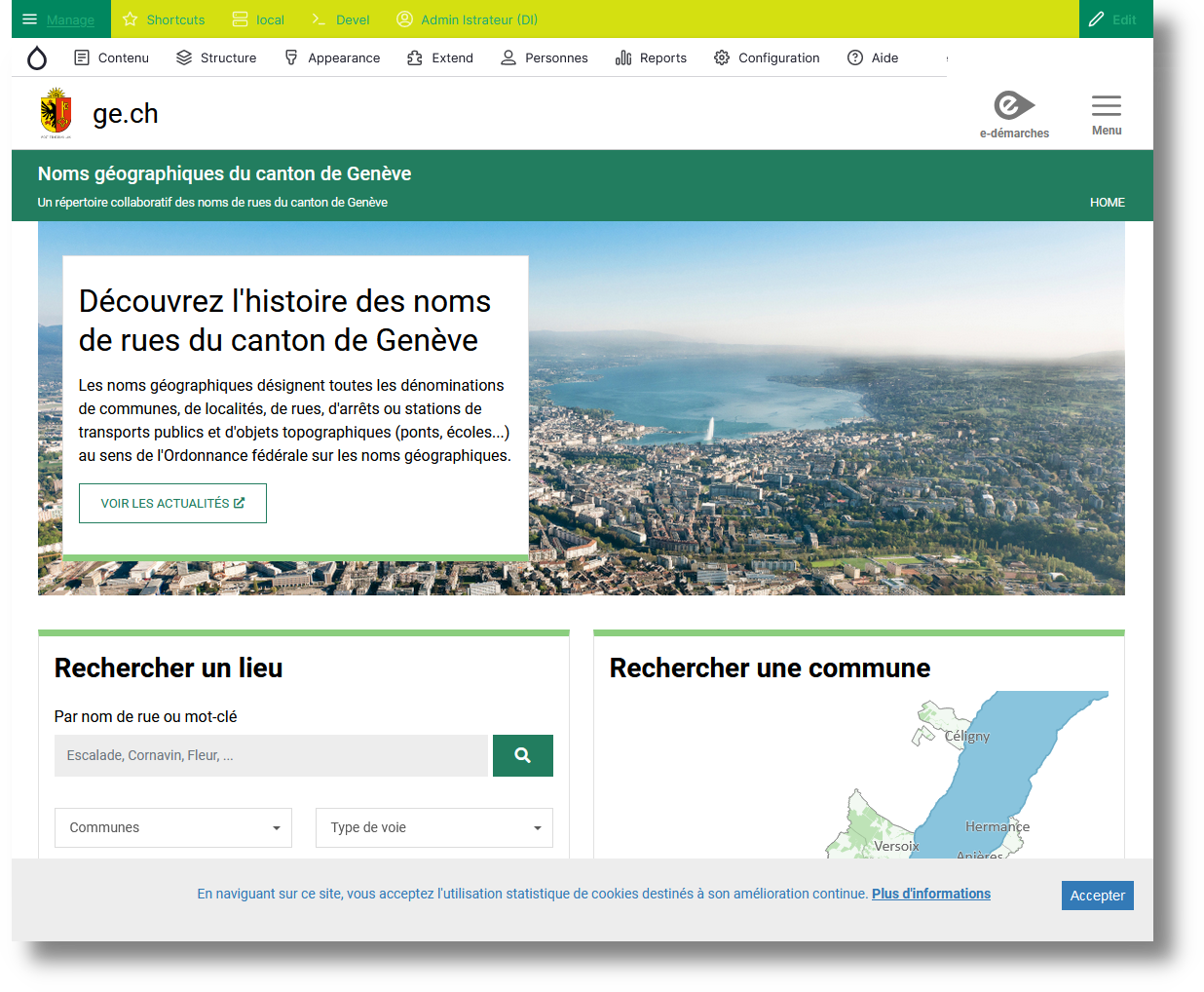Click the Manage hamburger icon

[29, 19]
